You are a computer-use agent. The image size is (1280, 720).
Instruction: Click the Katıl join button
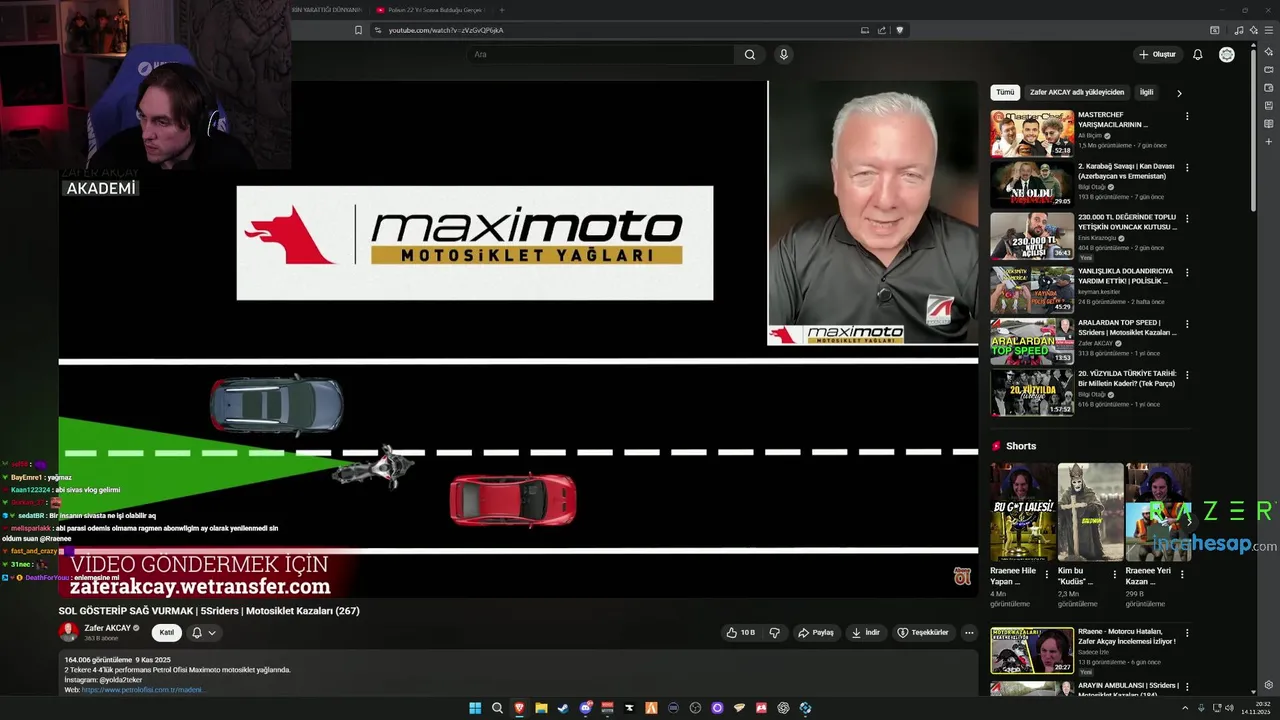click(167, 632)
